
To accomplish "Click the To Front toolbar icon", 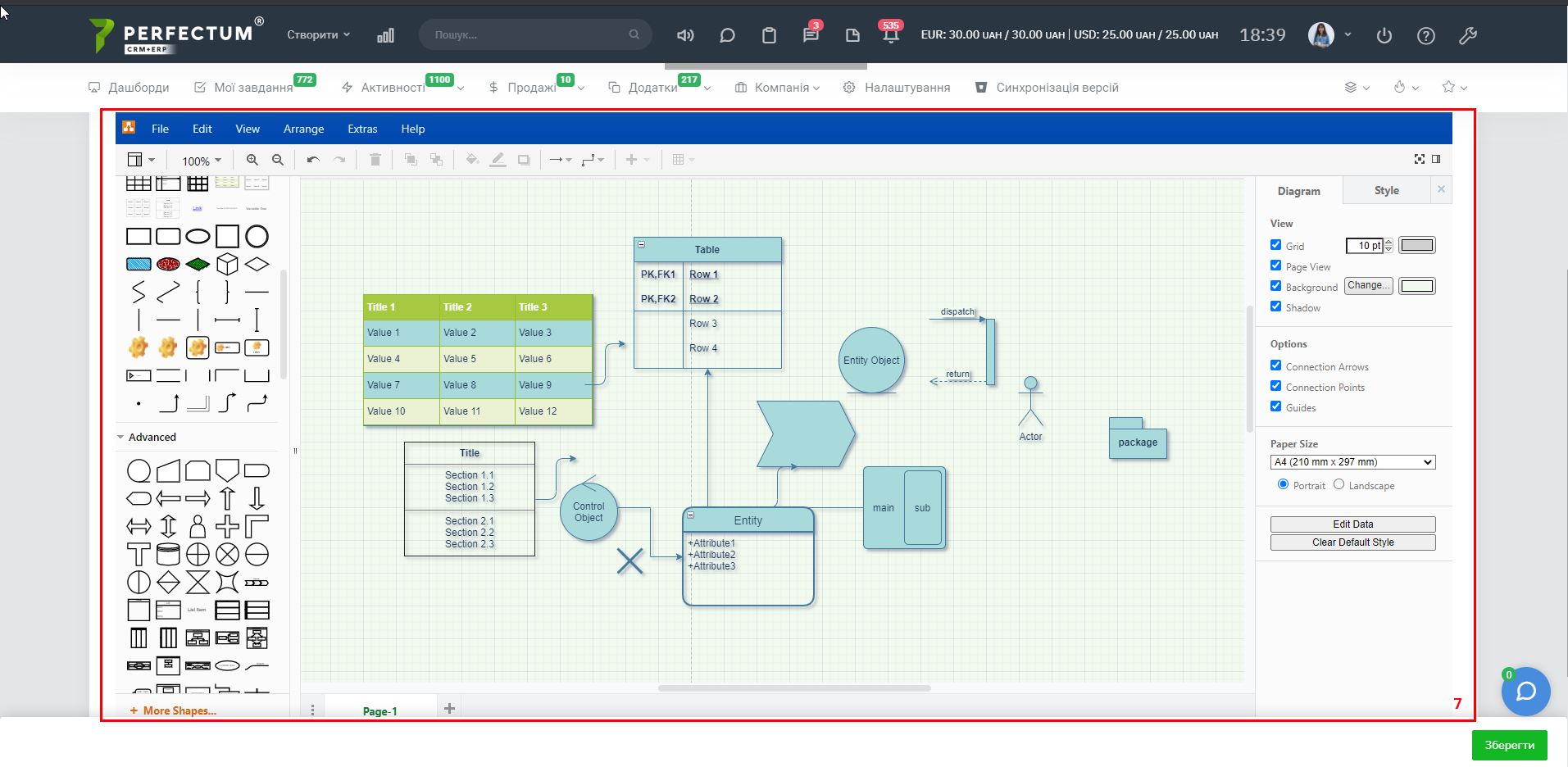I will point(411,160).
